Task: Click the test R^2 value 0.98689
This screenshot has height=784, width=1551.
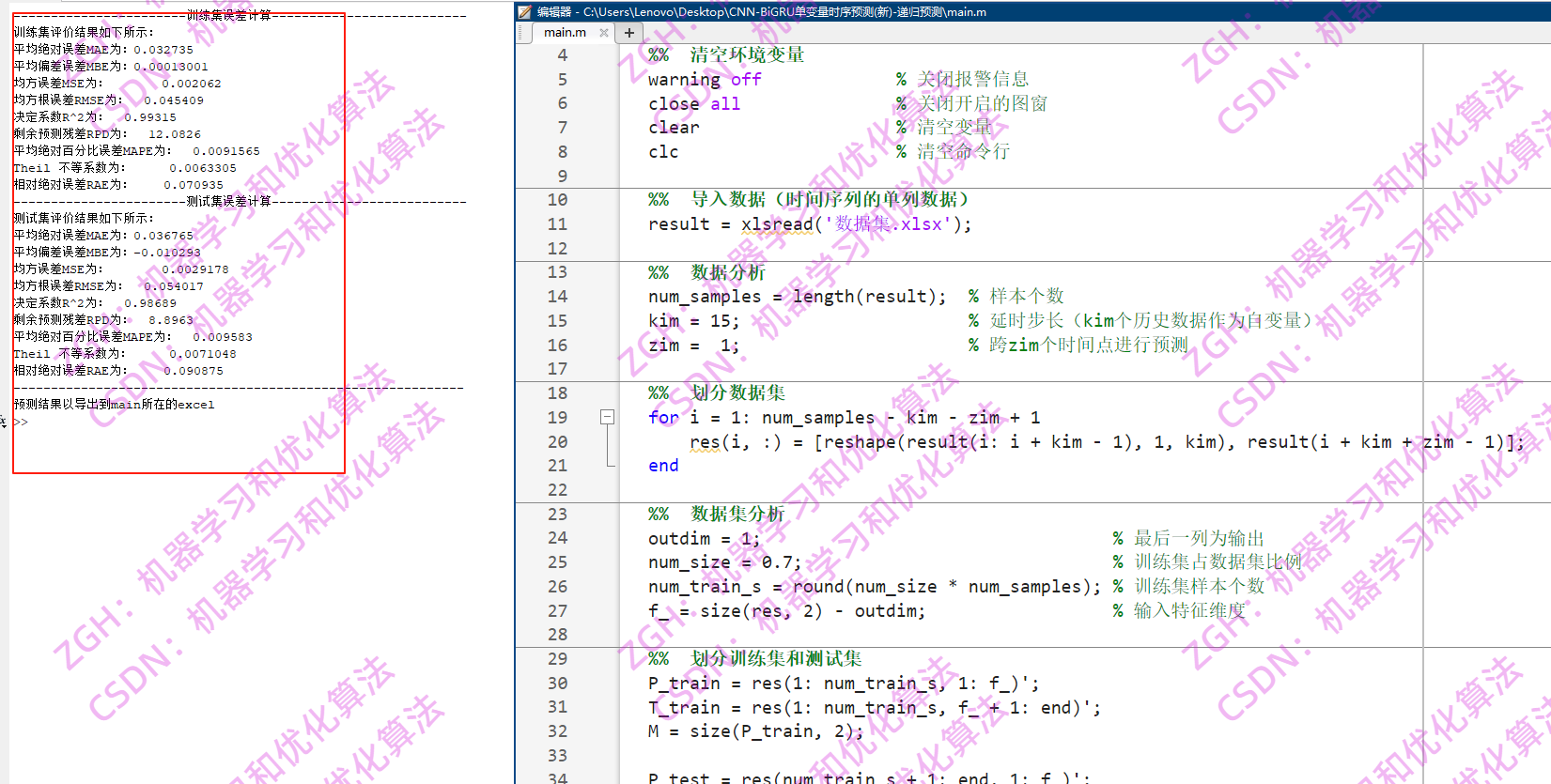Action: point(150,303)
